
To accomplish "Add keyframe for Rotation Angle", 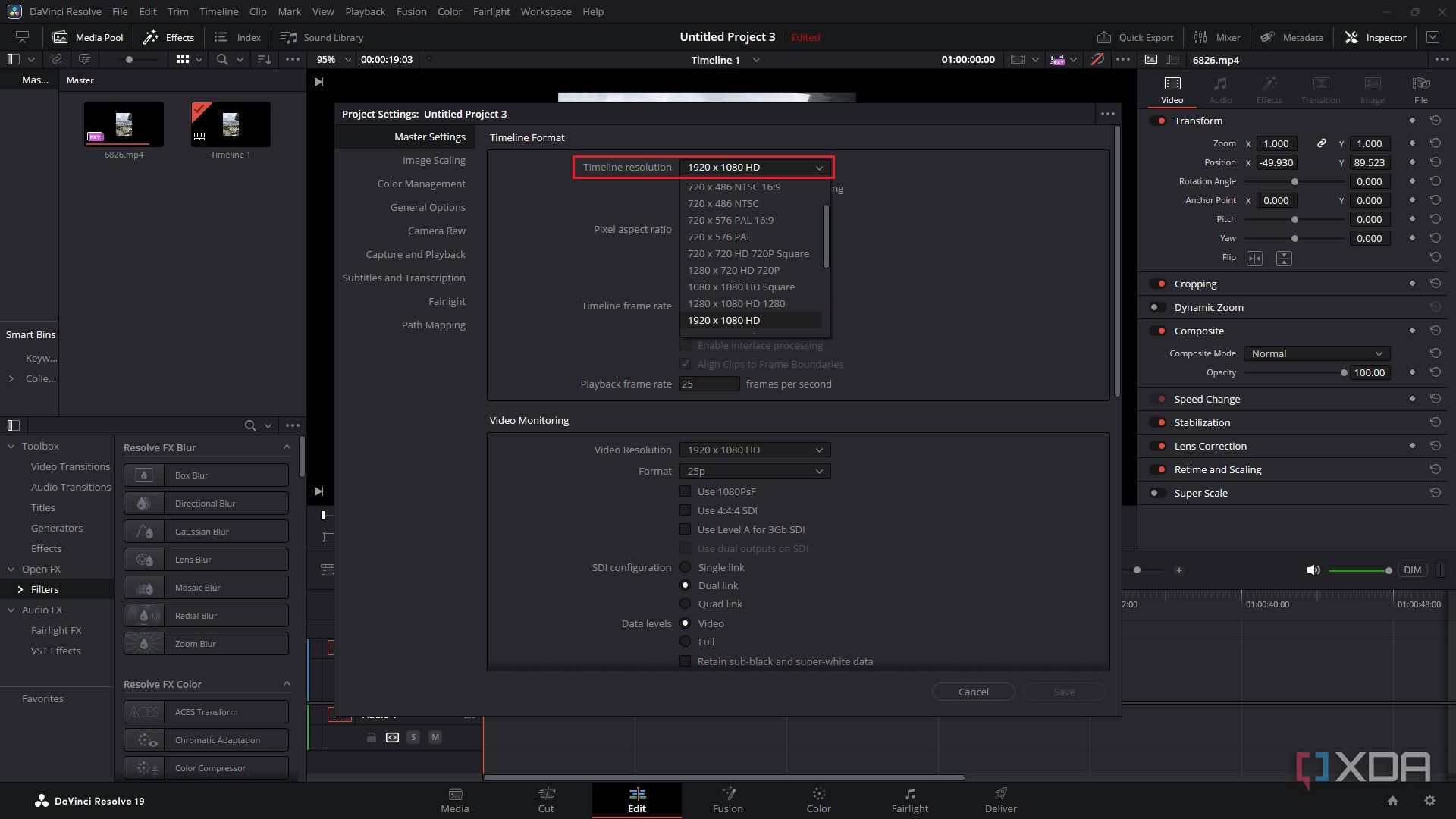I will click(x=1412, y=181).
